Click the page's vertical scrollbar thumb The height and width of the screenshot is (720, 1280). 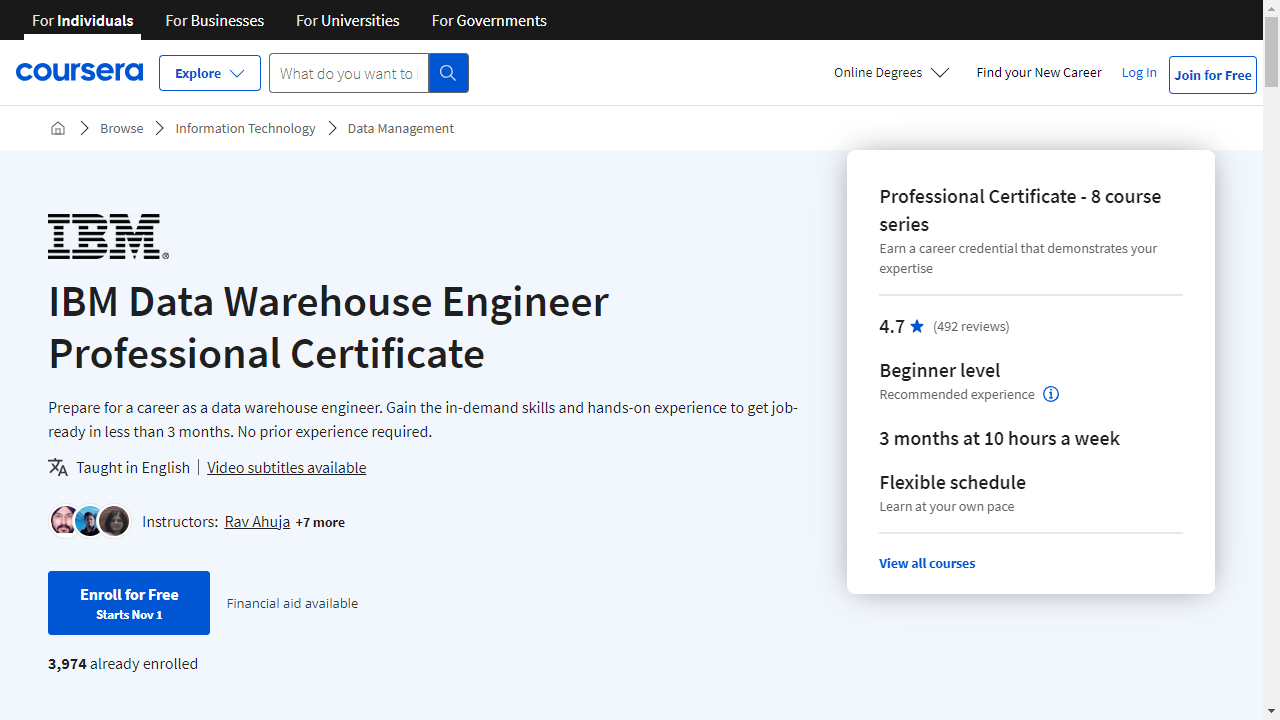[x=1271, y=52]
